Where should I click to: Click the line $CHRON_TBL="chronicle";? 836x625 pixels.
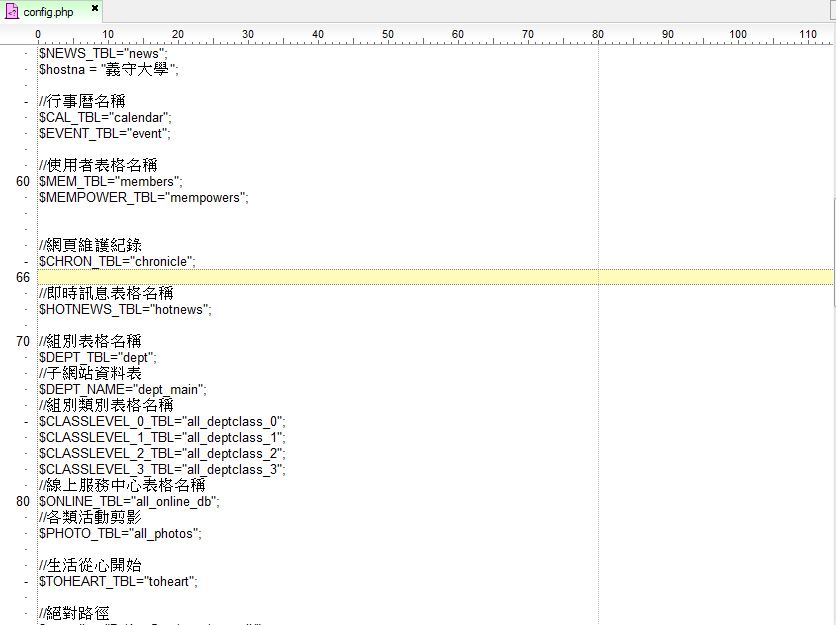coord(117,261)
